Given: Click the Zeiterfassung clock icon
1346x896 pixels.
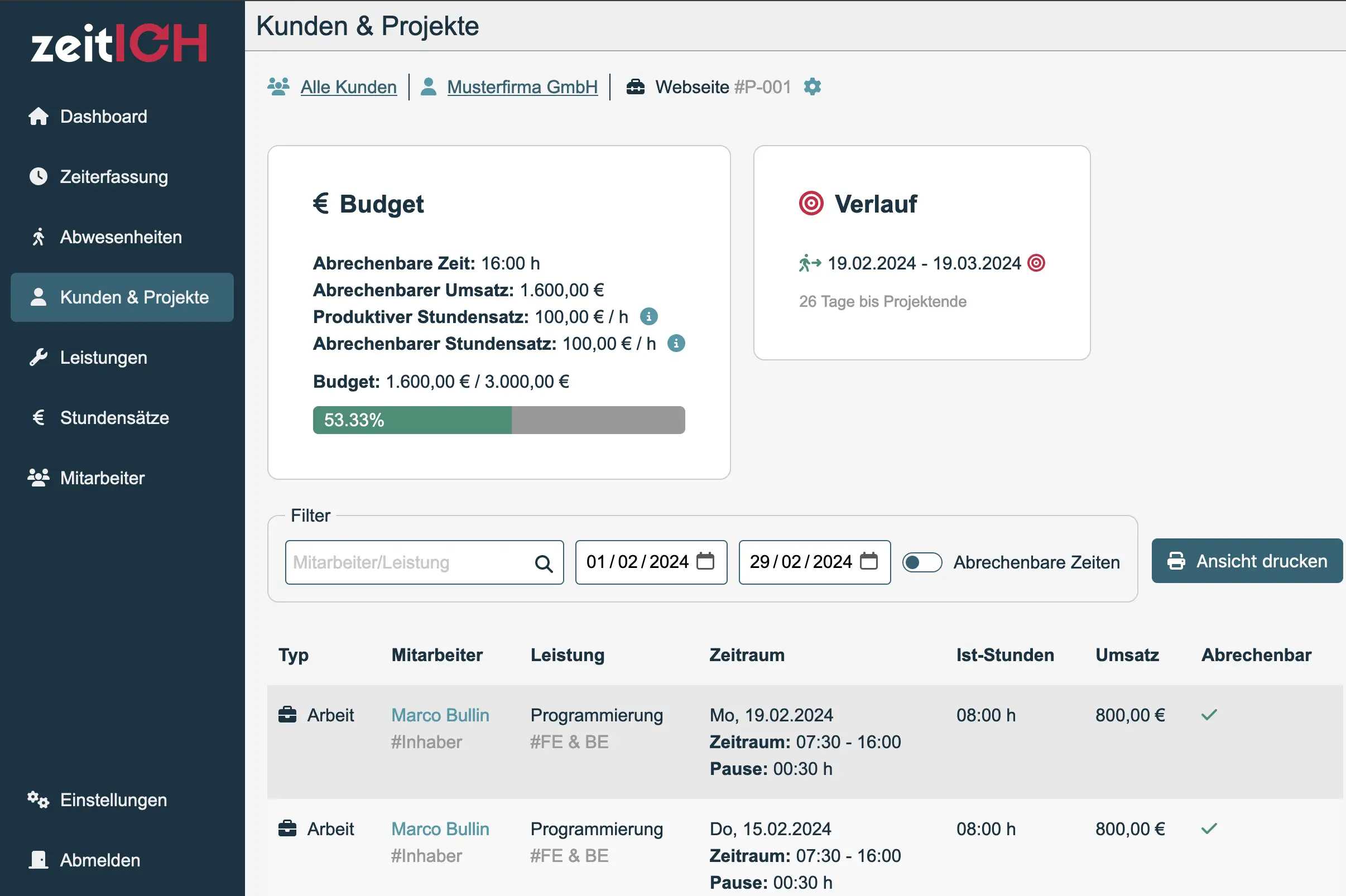Looking at the screenshot, I should click(39, 176).
